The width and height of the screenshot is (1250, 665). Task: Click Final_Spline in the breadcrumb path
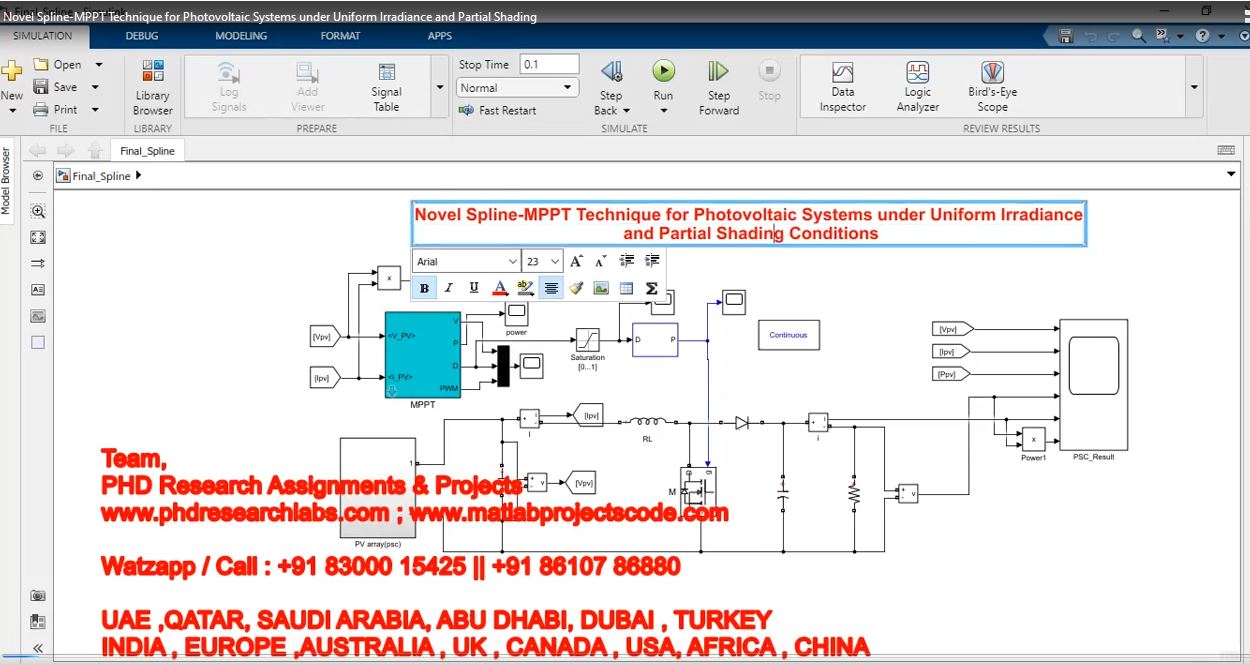[x=101, y=176]
